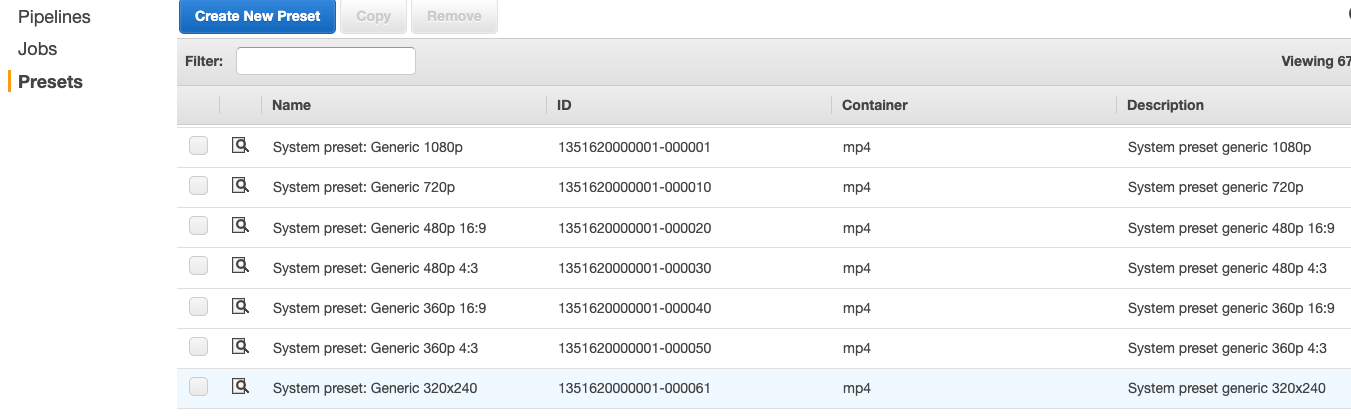
Task: Select Presets in the sidebar
Action: pyautogui.click(x=50, y=82)
